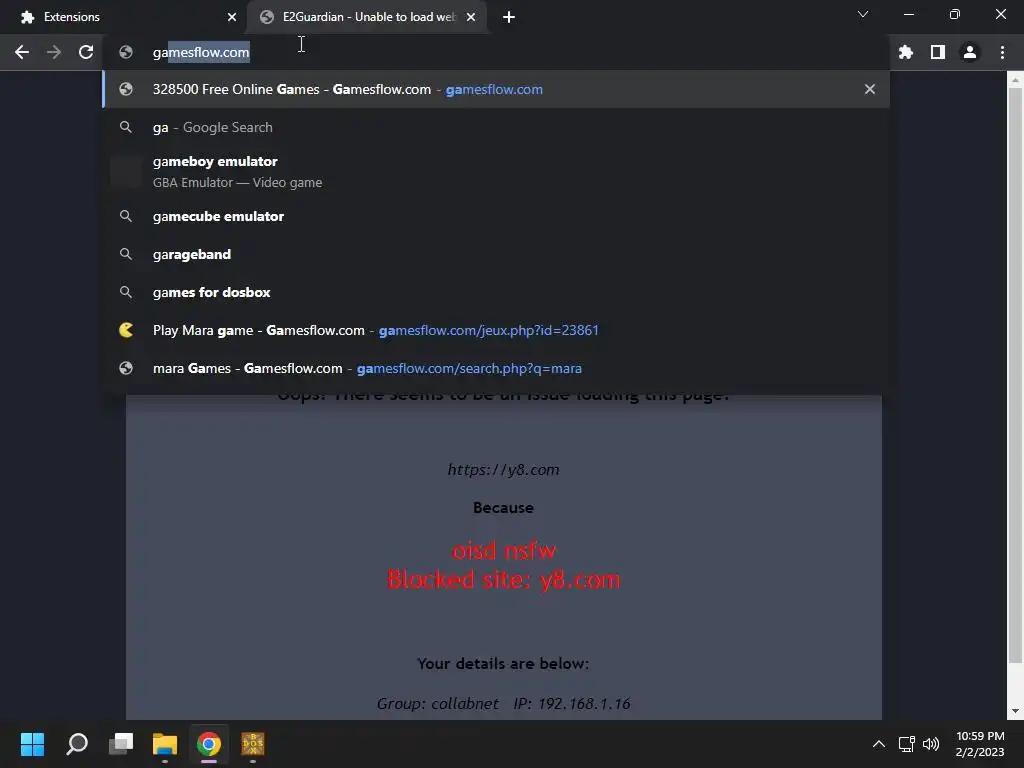Switch to the Extensions tab
Image resolution: width=1024 pixels, height=768 pixels.
coord(123,17)
